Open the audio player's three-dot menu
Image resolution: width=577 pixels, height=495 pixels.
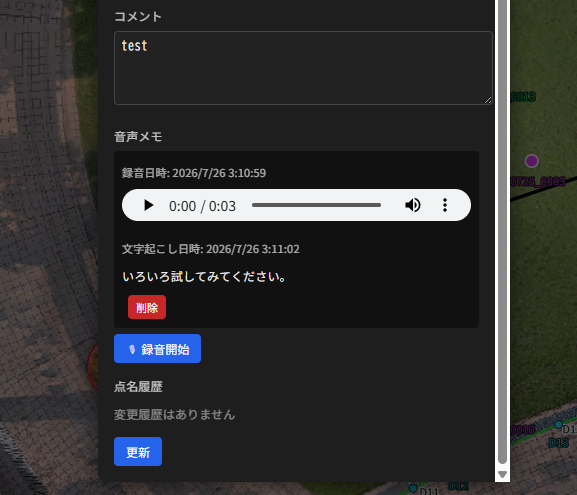coord(445,205)
